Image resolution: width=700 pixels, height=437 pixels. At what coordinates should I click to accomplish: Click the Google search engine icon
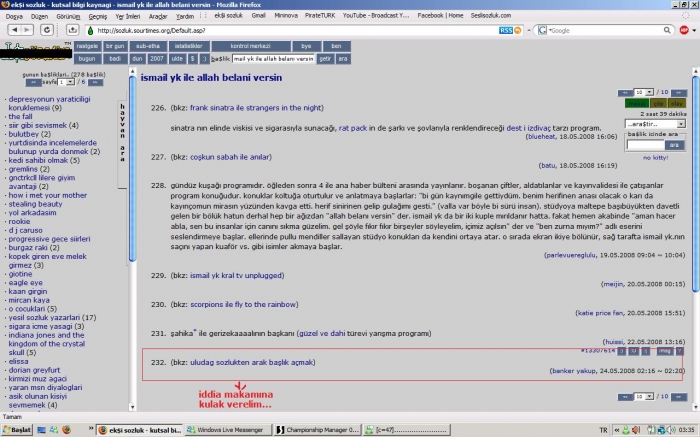[x=542, y=30]
